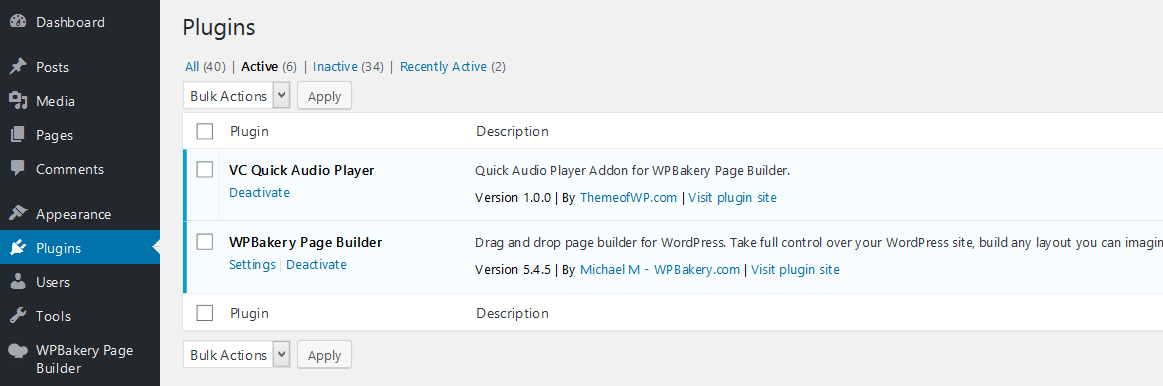Deactivate the VC Quick Audio Player plugin

click(x=259, y=192)
